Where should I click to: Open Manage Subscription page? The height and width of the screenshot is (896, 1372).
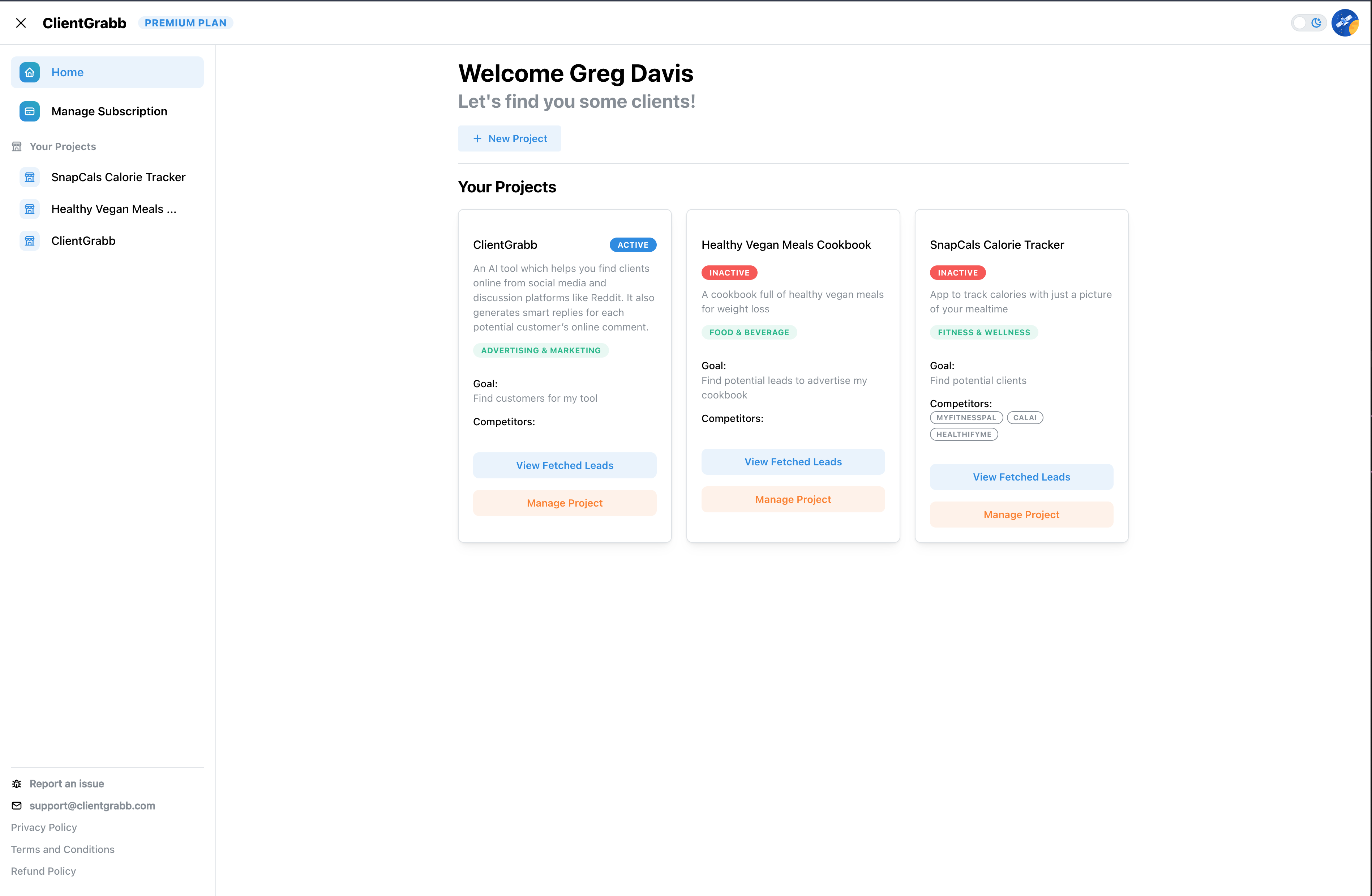tap(109, 111)
